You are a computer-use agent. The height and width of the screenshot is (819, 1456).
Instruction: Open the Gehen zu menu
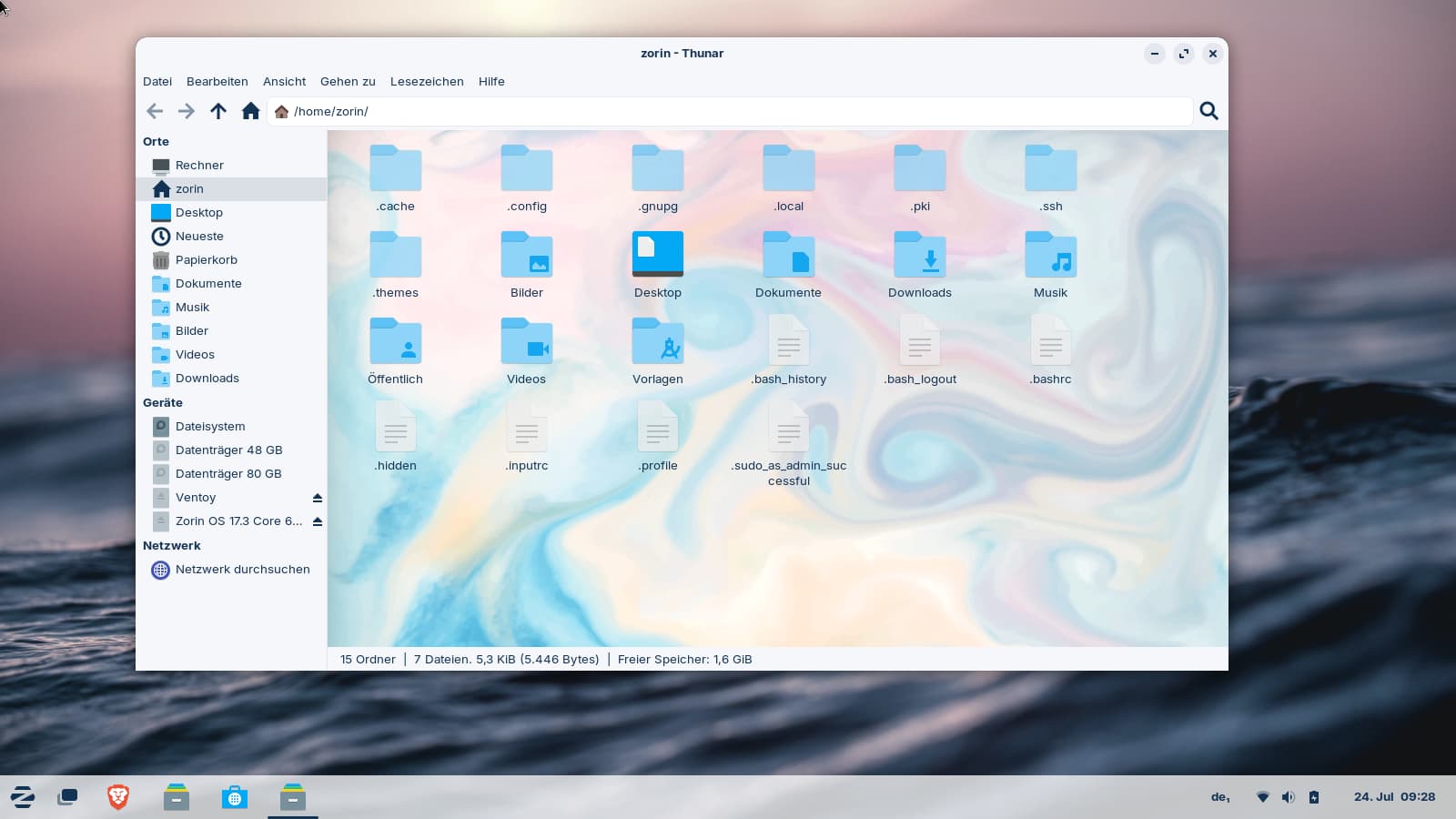348,81
